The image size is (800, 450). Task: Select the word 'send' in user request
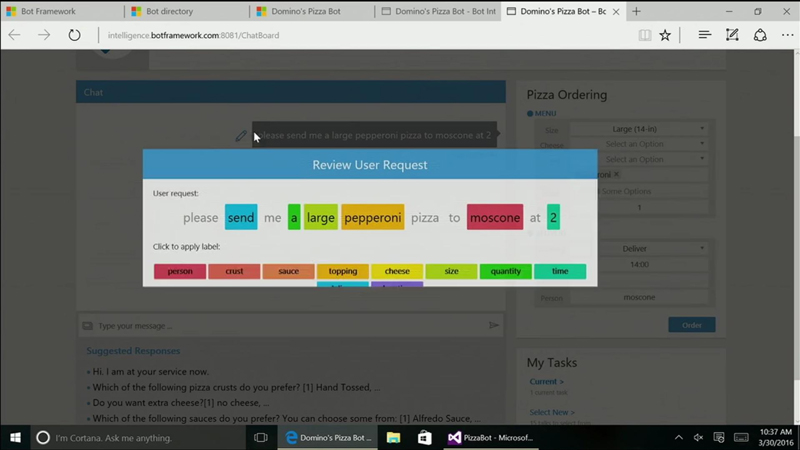point(241,217)
